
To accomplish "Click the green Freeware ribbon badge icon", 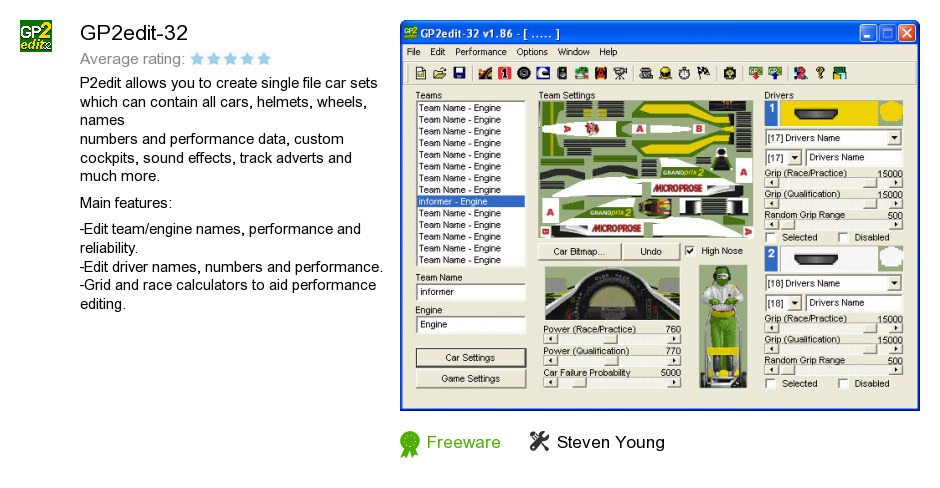I will (x=409, y=444).
